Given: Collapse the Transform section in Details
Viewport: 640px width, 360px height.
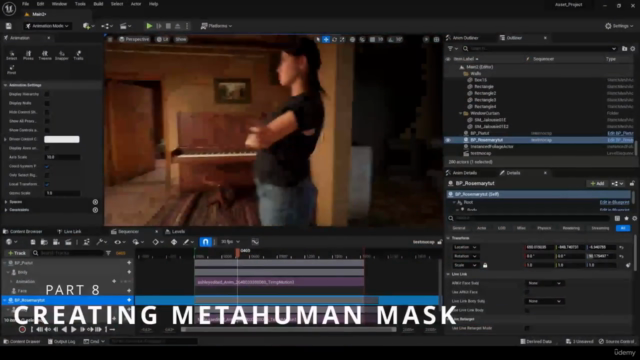Looking at the screenshot, I should click(448, 238).
